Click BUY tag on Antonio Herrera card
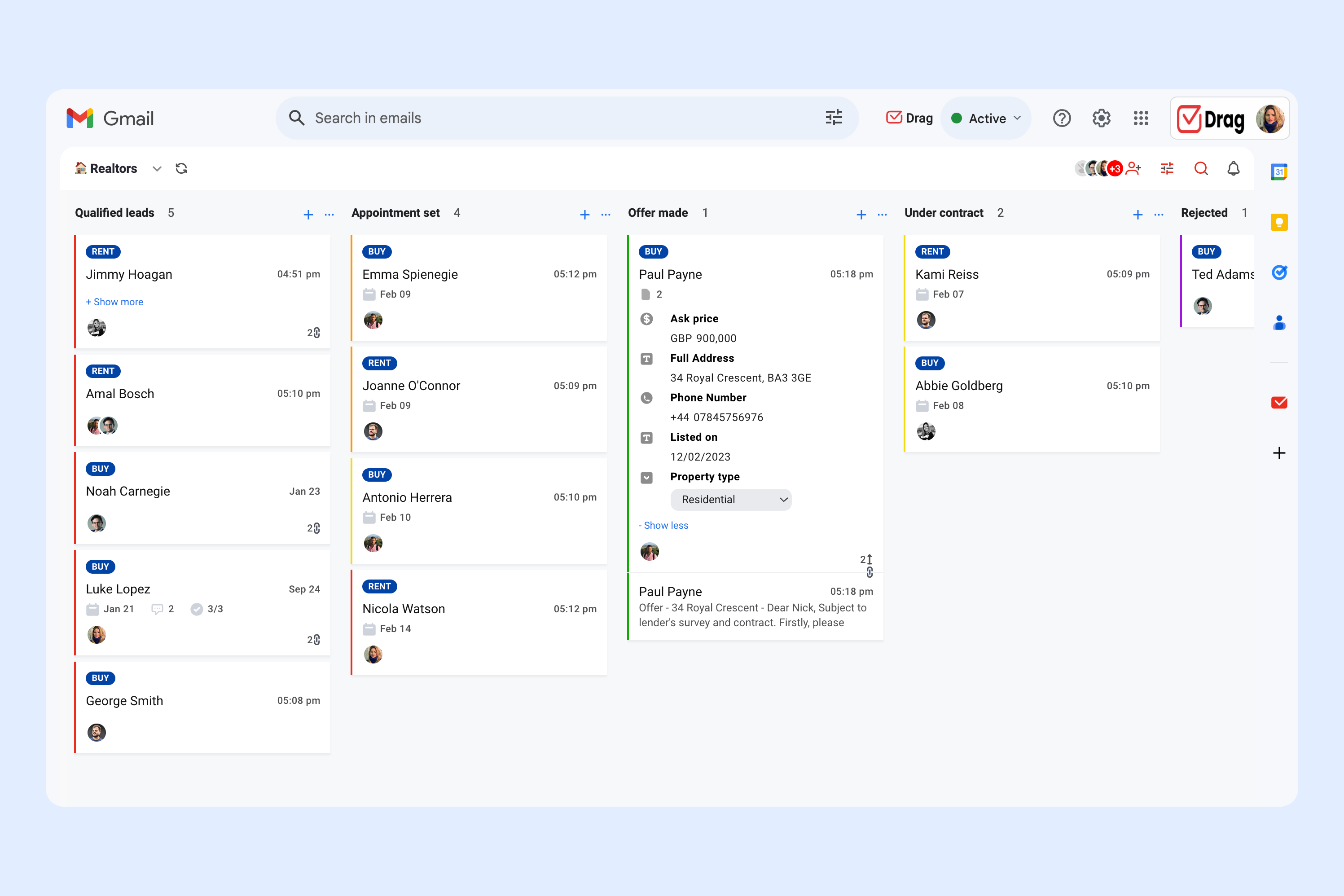This screenshot has width=1344, height=896. [377, 475]
